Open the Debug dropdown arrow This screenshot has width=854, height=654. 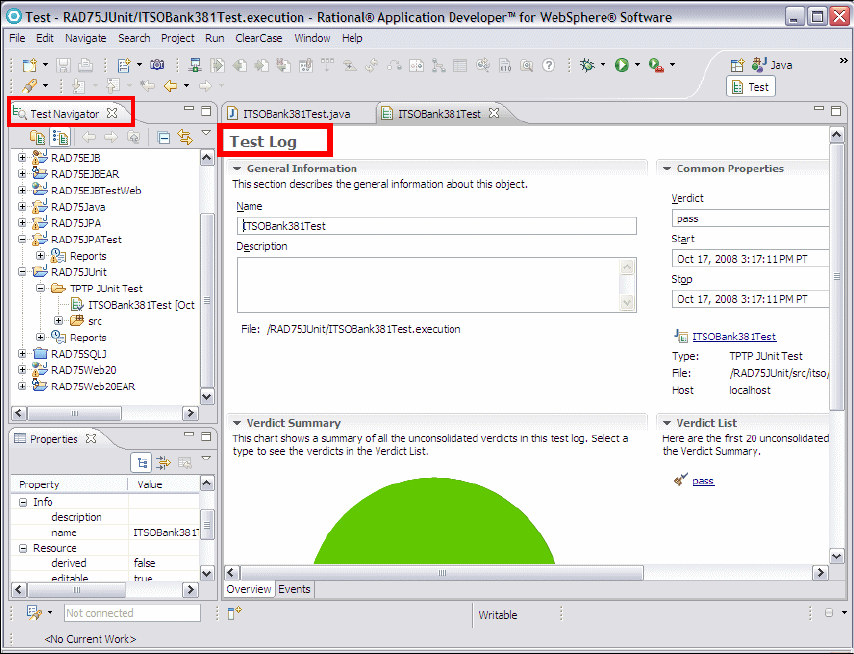coord(603,65)
